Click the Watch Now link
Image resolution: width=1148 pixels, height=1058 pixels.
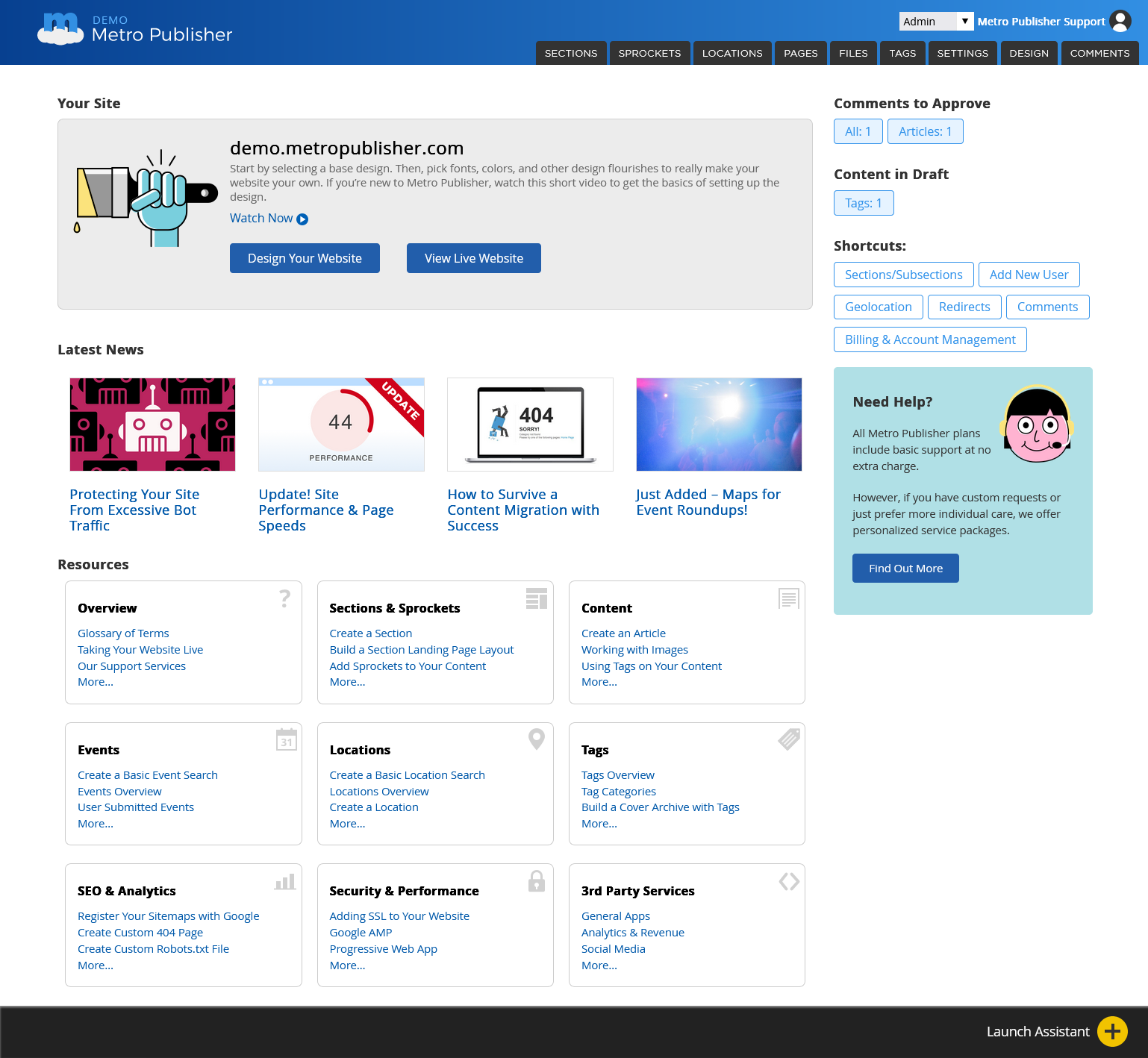click(261, 218)
